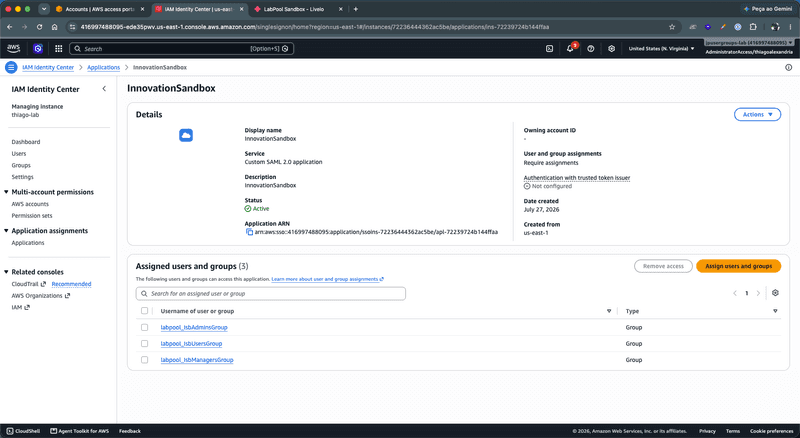Go to next page arrow in assignments table
The image size is (800, 438).
758,293
